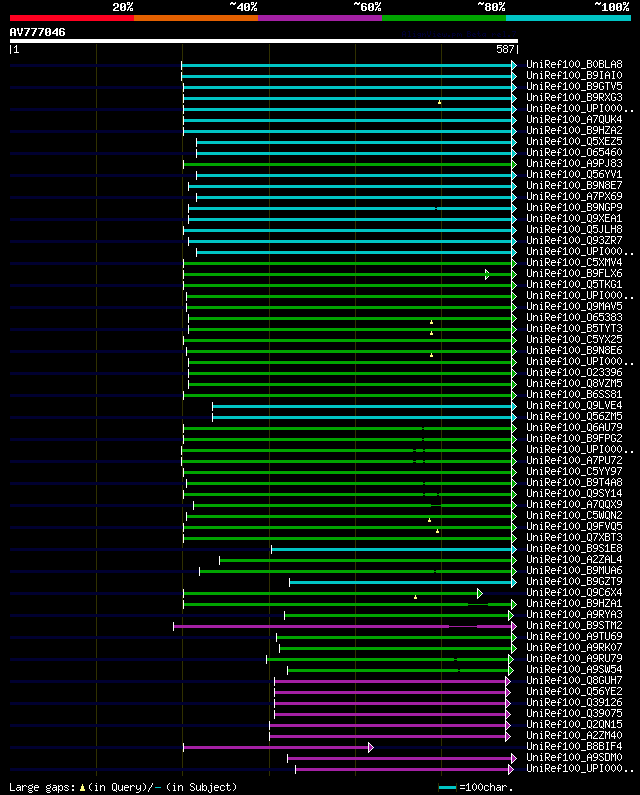Click the purple ~60% identity color bar
This screenshot has width=640, height=795.
point(320,18)
